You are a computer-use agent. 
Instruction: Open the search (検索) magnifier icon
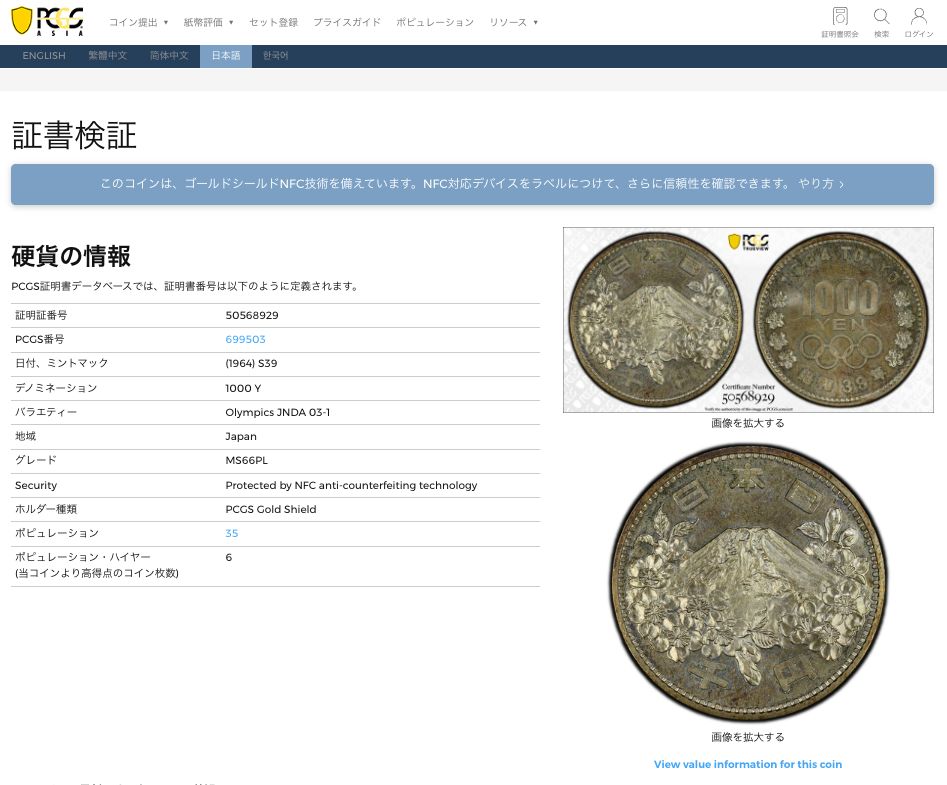click(x=881, y=22)
